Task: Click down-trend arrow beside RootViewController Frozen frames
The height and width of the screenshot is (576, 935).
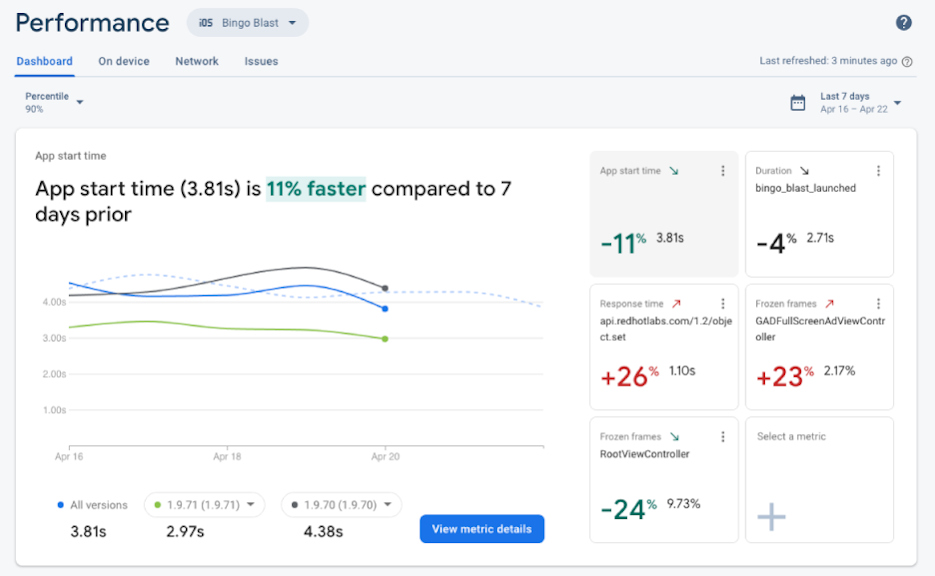Action: 674,436
